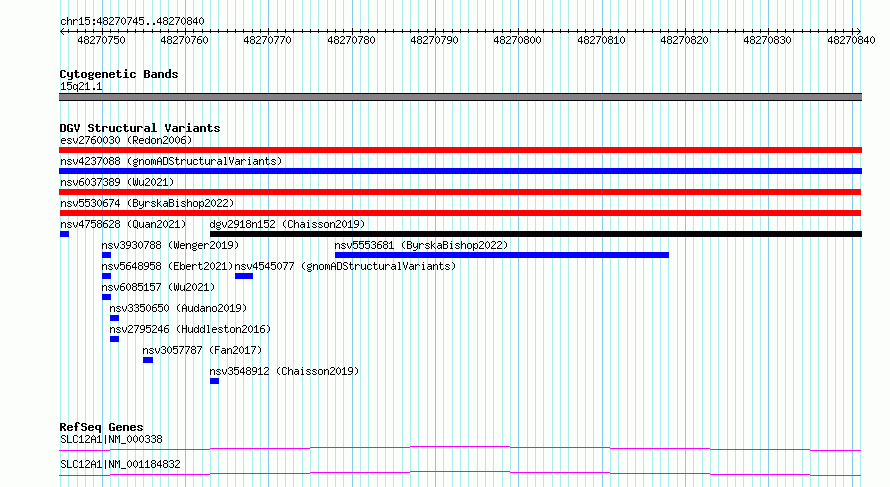Select the blue bar under nsv5553681

[x=502, y=255]
